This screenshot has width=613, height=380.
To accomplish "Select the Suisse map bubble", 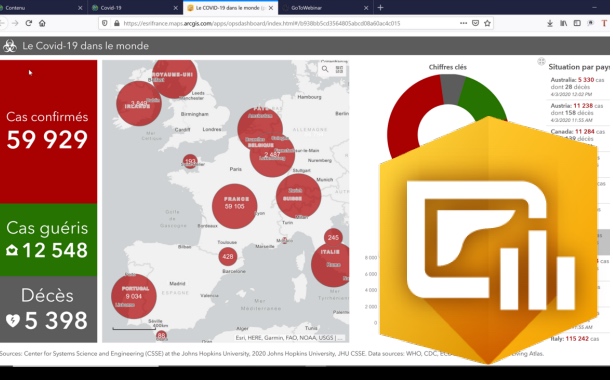I will 299,196.
